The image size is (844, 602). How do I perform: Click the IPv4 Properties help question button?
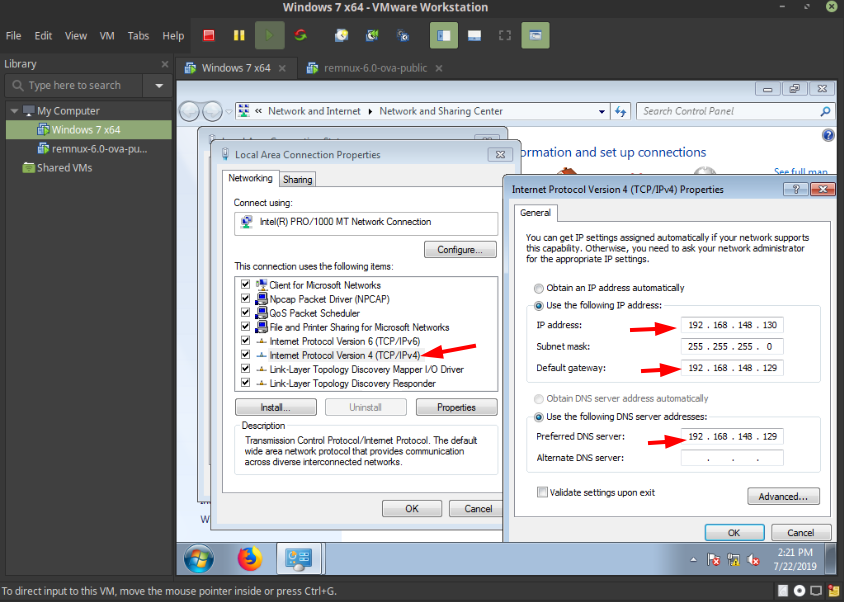tap(796, 189)
